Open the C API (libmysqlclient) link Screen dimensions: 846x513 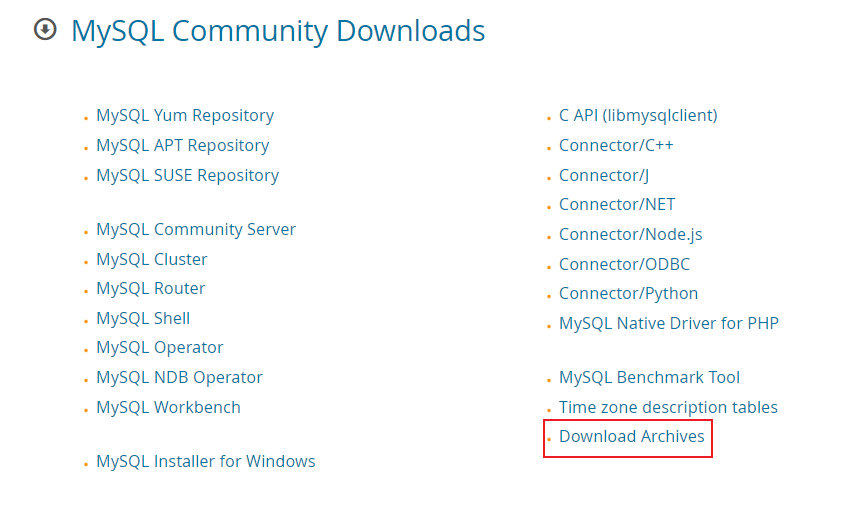point(638,116)
